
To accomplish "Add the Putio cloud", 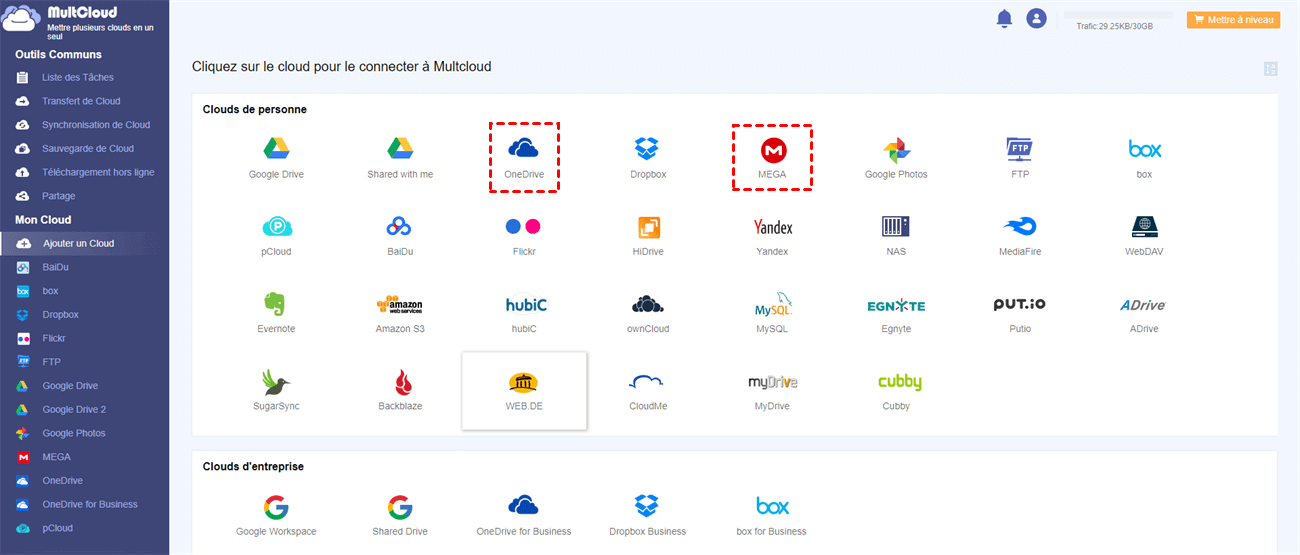I will [1020, 304].
